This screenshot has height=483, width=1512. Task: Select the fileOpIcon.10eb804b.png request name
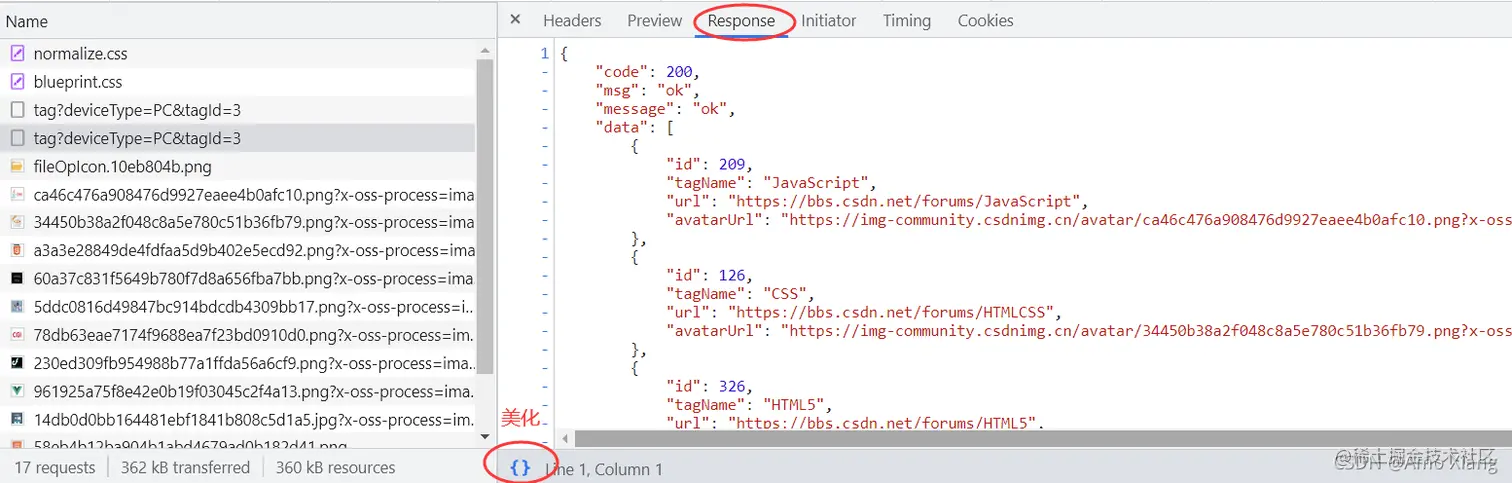click(x=123, y=166)
